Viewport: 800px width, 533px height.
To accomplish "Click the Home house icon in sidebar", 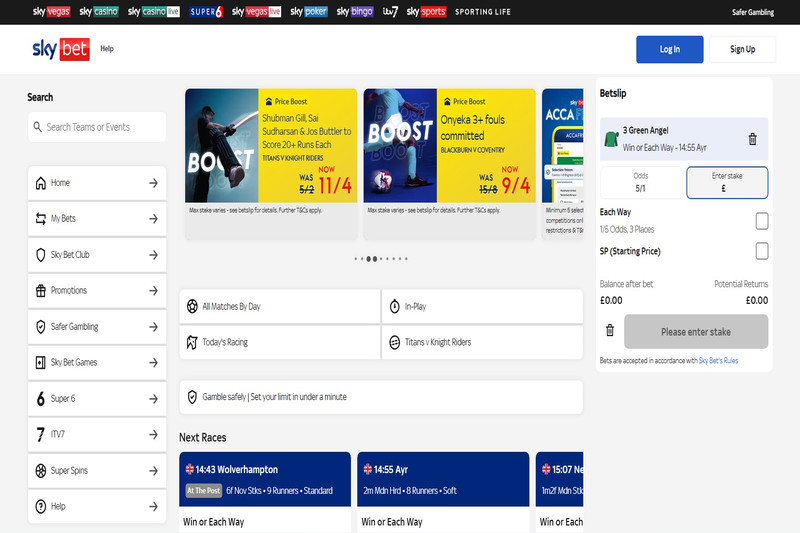I will pyautogui.click(x=41, y=183).
